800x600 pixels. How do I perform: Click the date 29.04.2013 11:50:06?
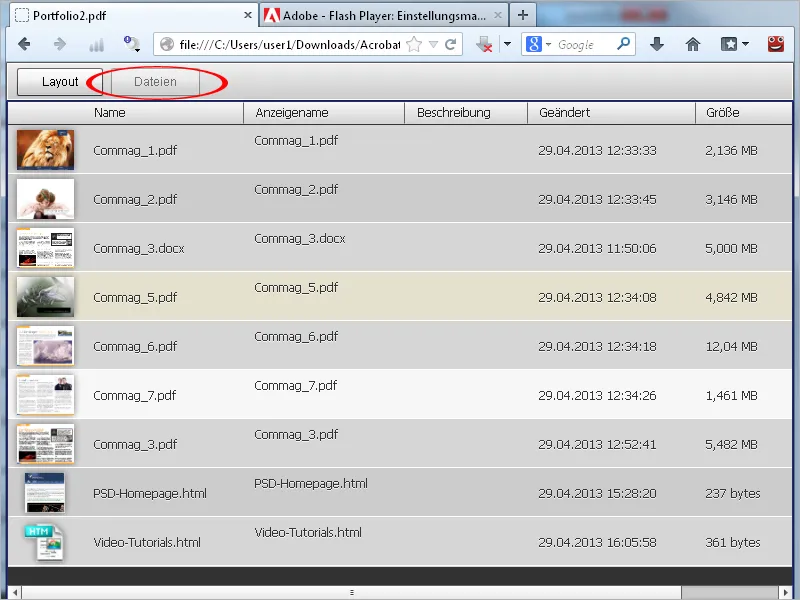click(597, 248)
